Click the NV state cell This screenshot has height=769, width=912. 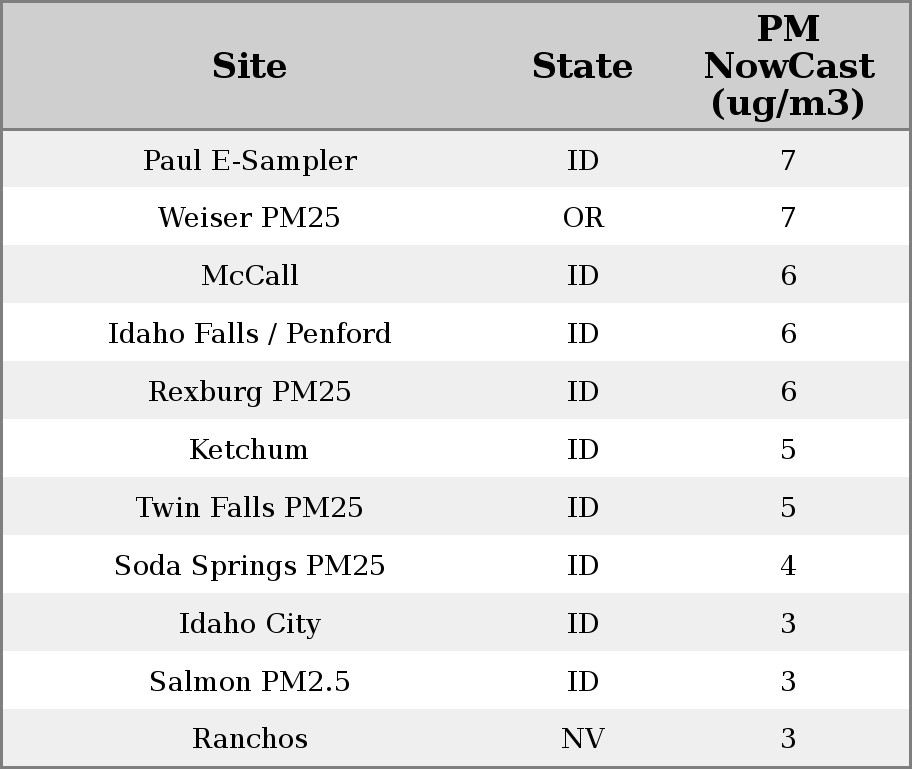(583, 739)
